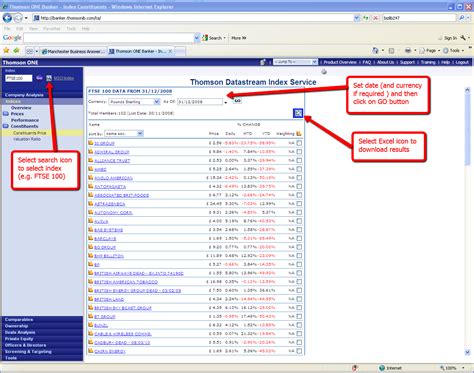474x373 pixels.
Task: Click the Valuation Ratio sidebar item
Action: coord(27,139)
